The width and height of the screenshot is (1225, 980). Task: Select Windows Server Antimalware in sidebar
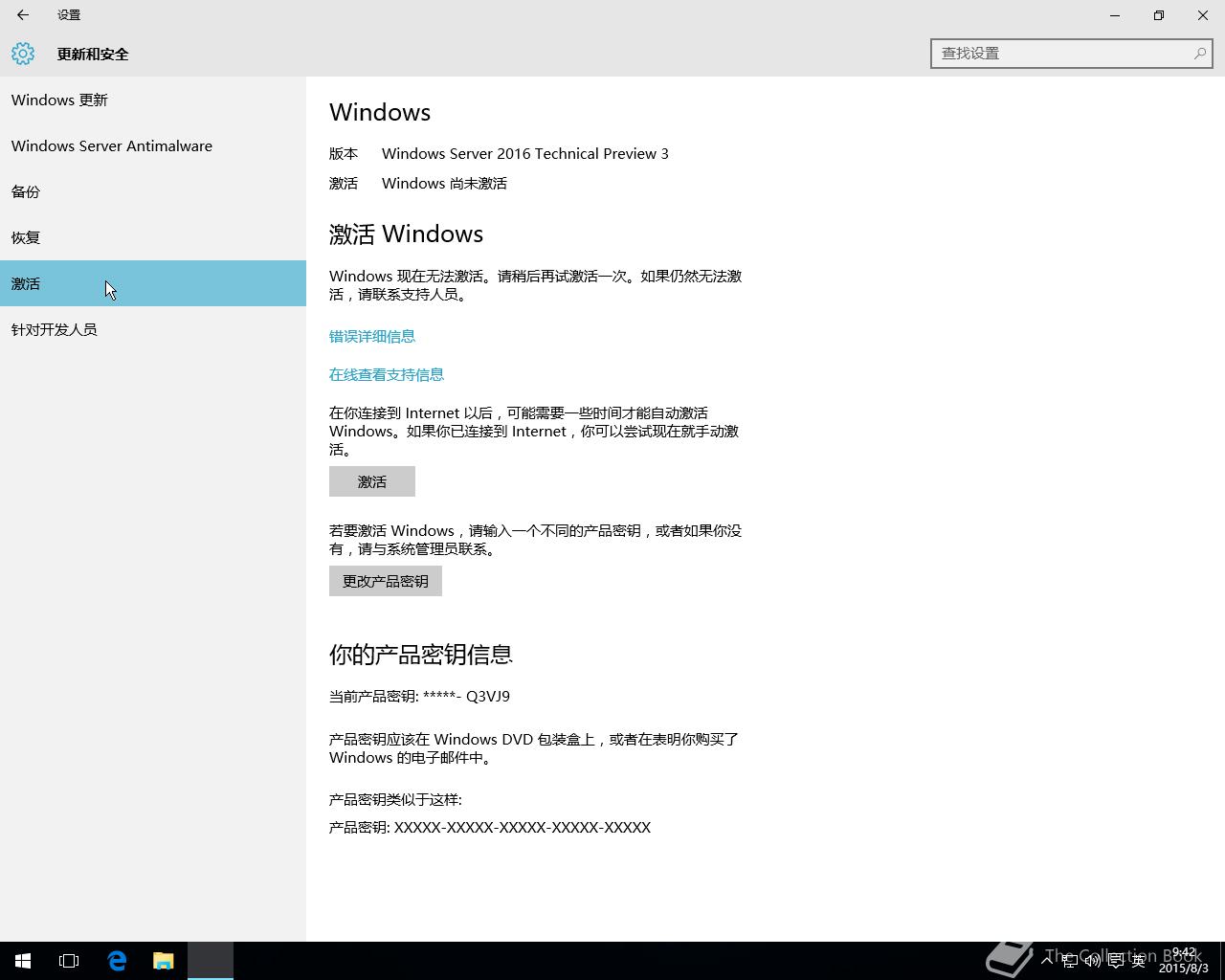pos(153,145)
